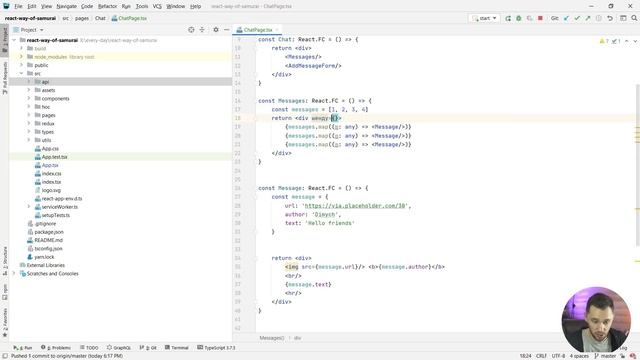Click the collapse all icon in Project panel
This screenshot has width=640, height=360.
pos(202,30)
